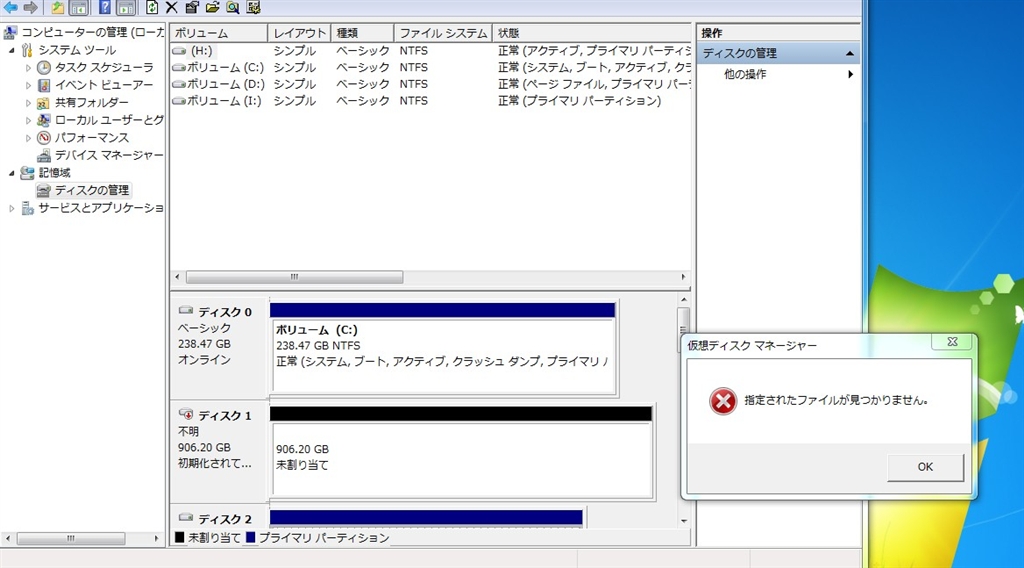Select 共有フォルダー tree item
1024x568 pixels.
pos(91,103)
